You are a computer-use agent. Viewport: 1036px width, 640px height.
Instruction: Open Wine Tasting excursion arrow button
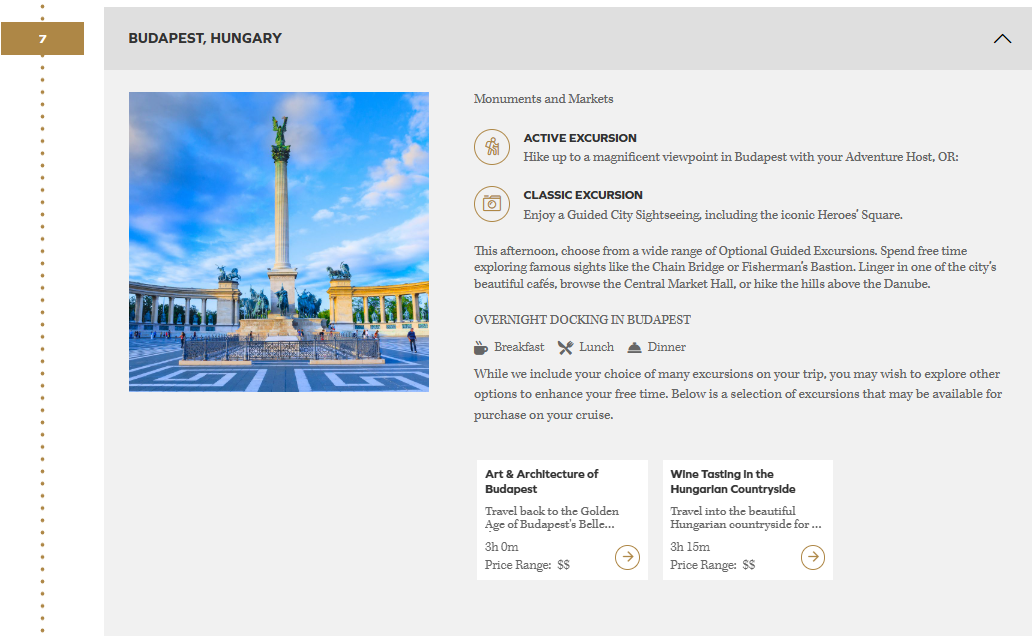point(813,557)
